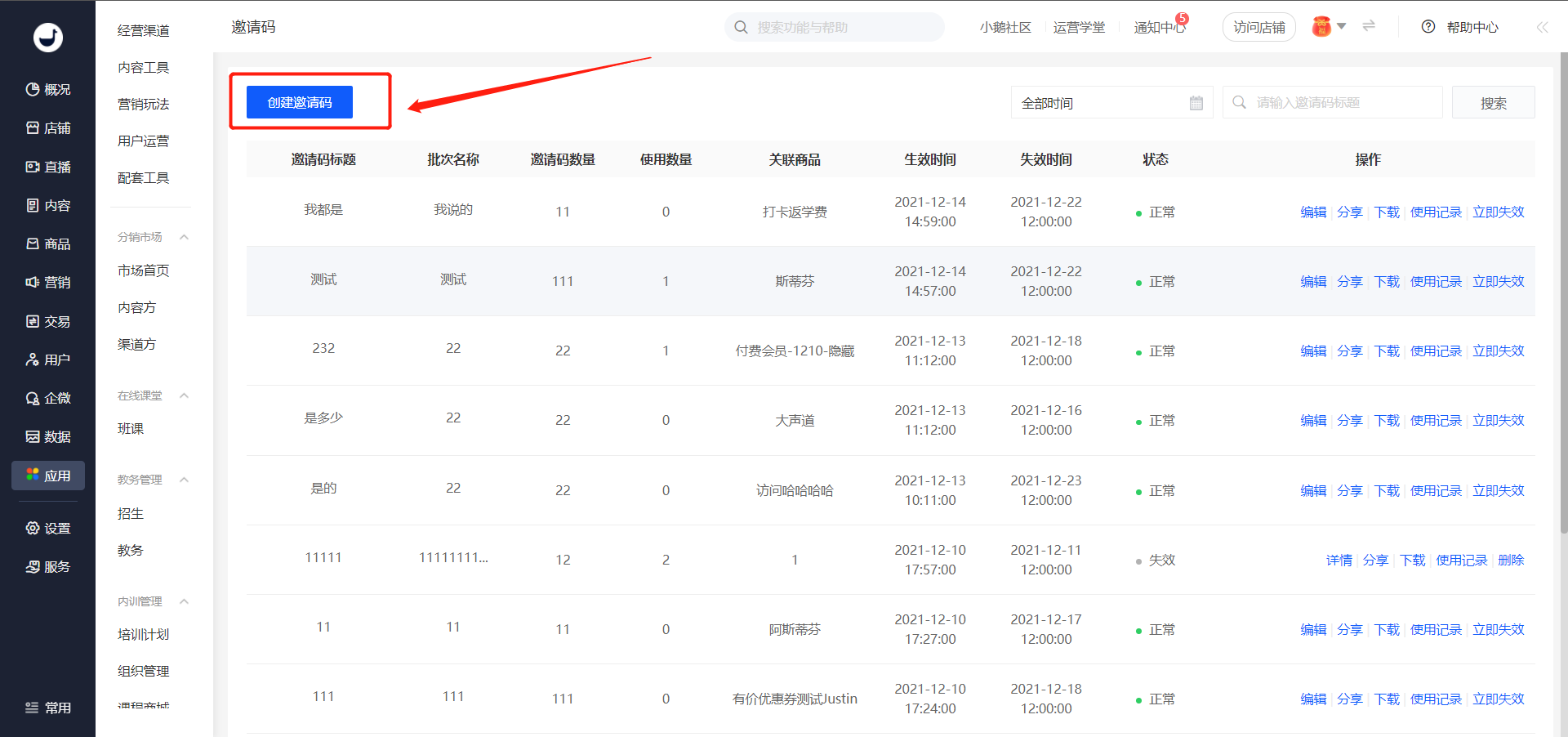Viewport: 1568px width, 737px height.
Task: Click the 访问店铺 button
Action: 1258,27
